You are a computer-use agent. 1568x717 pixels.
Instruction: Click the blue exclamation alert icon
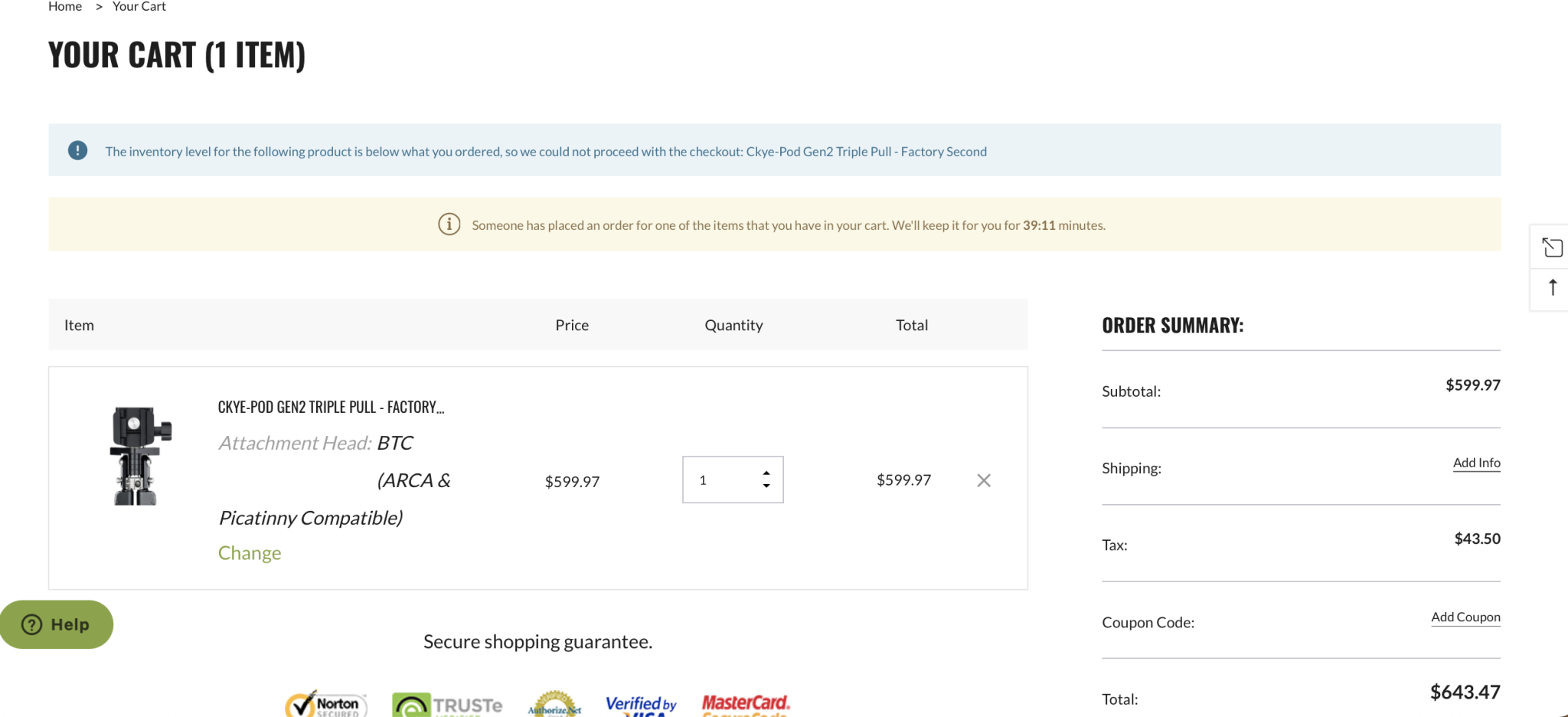pos(77,150)
